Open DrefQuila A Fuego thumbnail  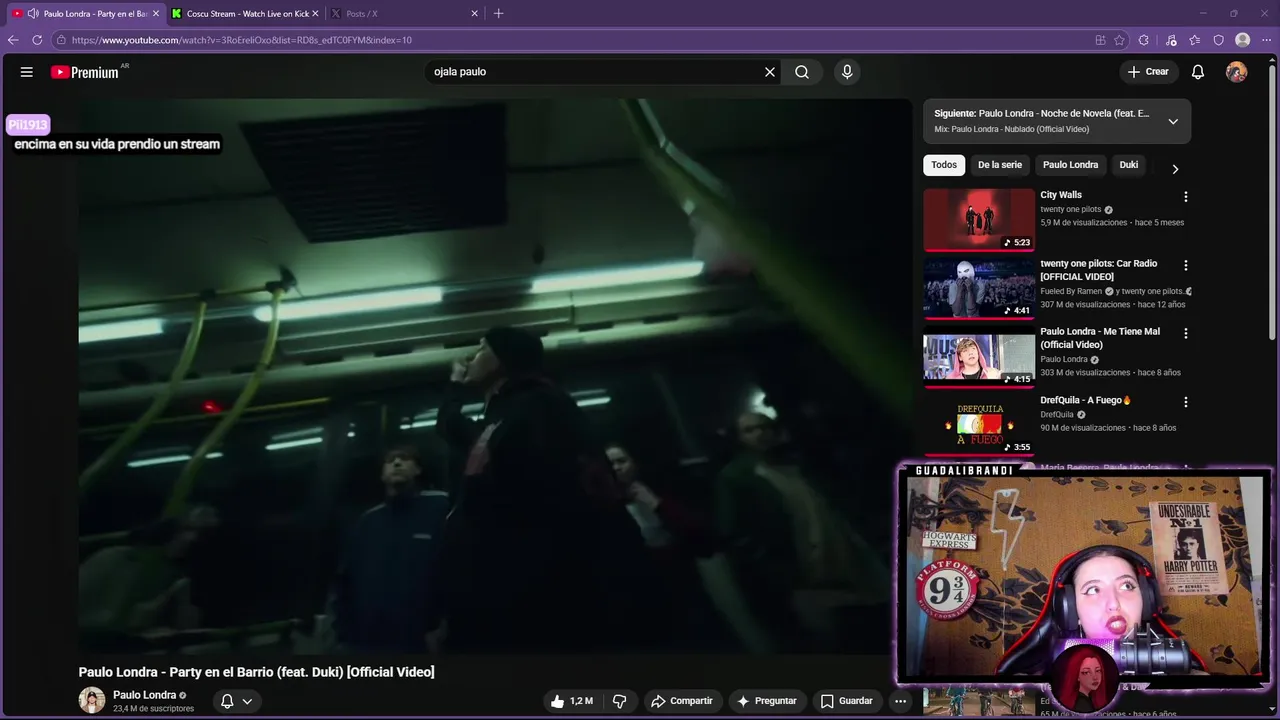pyautogui.click(x=979, y=425)
